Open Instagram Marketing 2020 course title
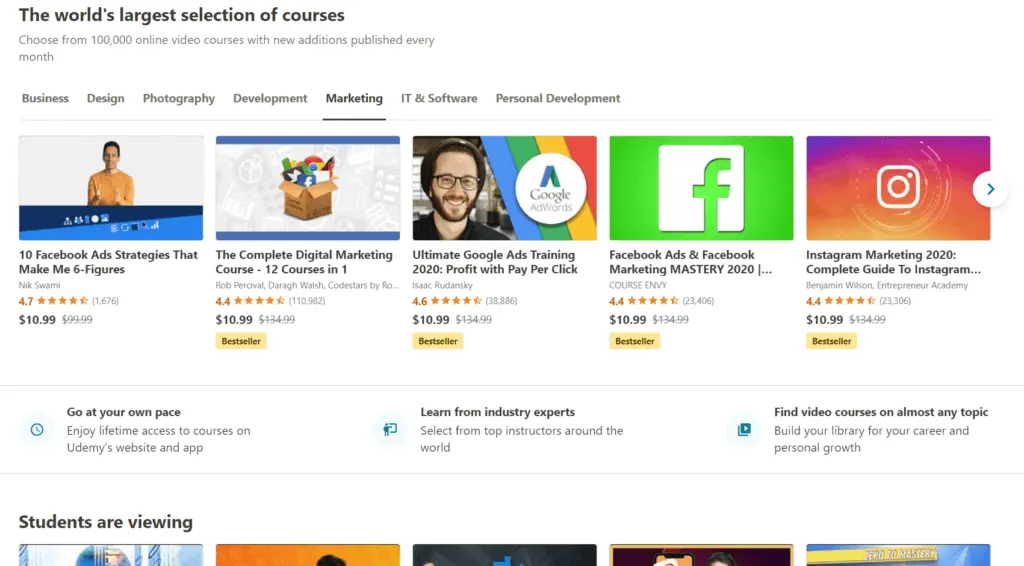The height and width of the screenshot is (566, 1024). click(x=893, y=262)
